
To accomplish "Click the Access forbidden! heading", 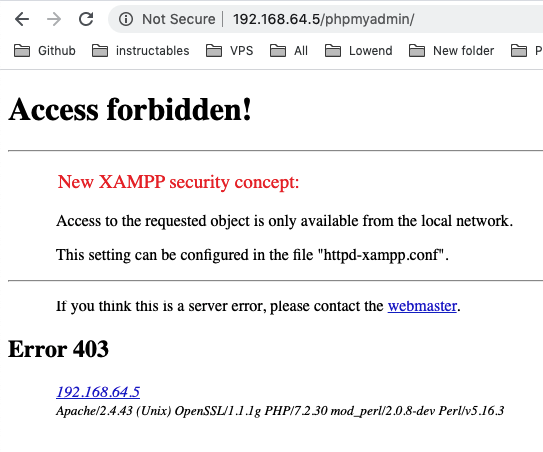I will pos(130,109).
